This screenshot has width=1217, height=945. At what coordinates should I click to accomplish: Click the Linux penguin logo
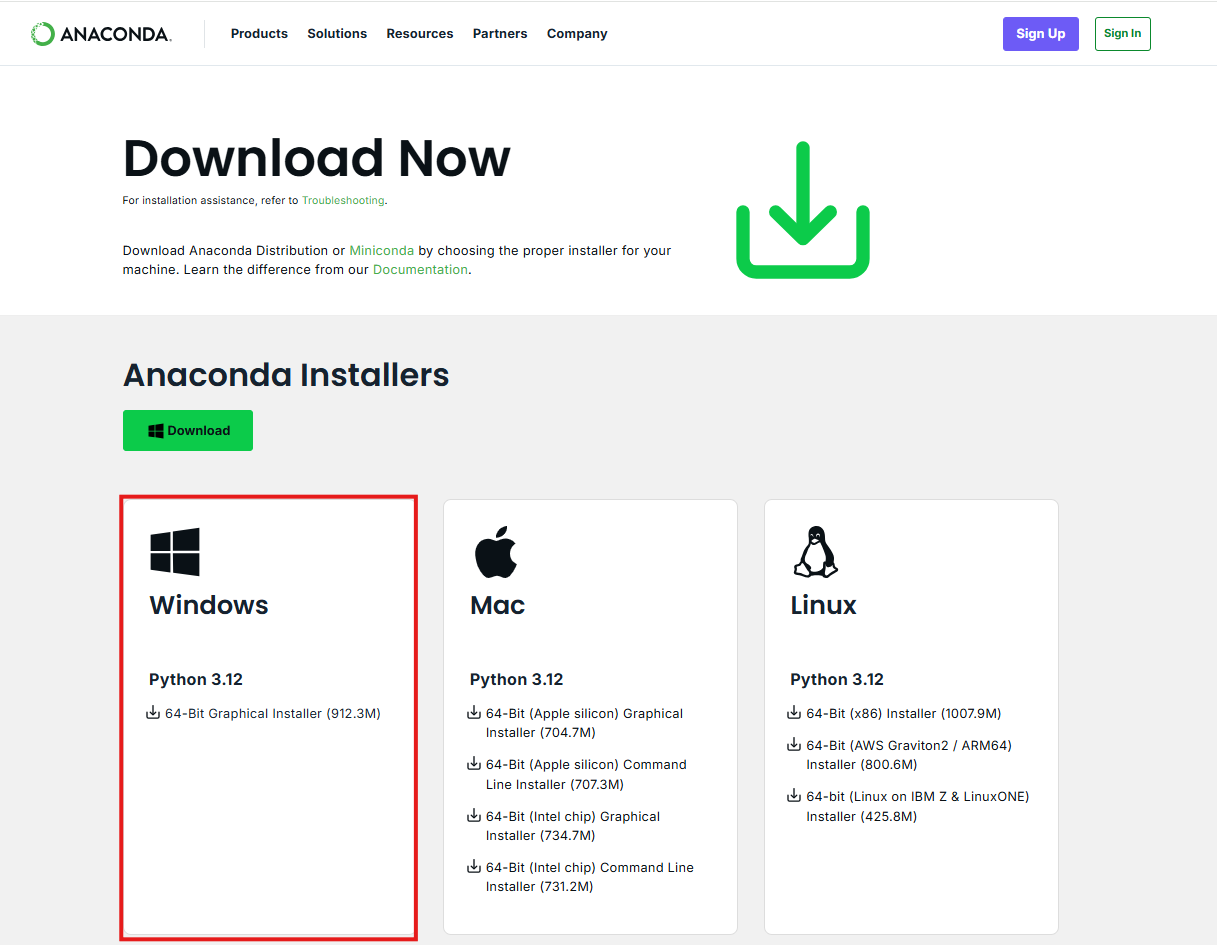point(815,552)
